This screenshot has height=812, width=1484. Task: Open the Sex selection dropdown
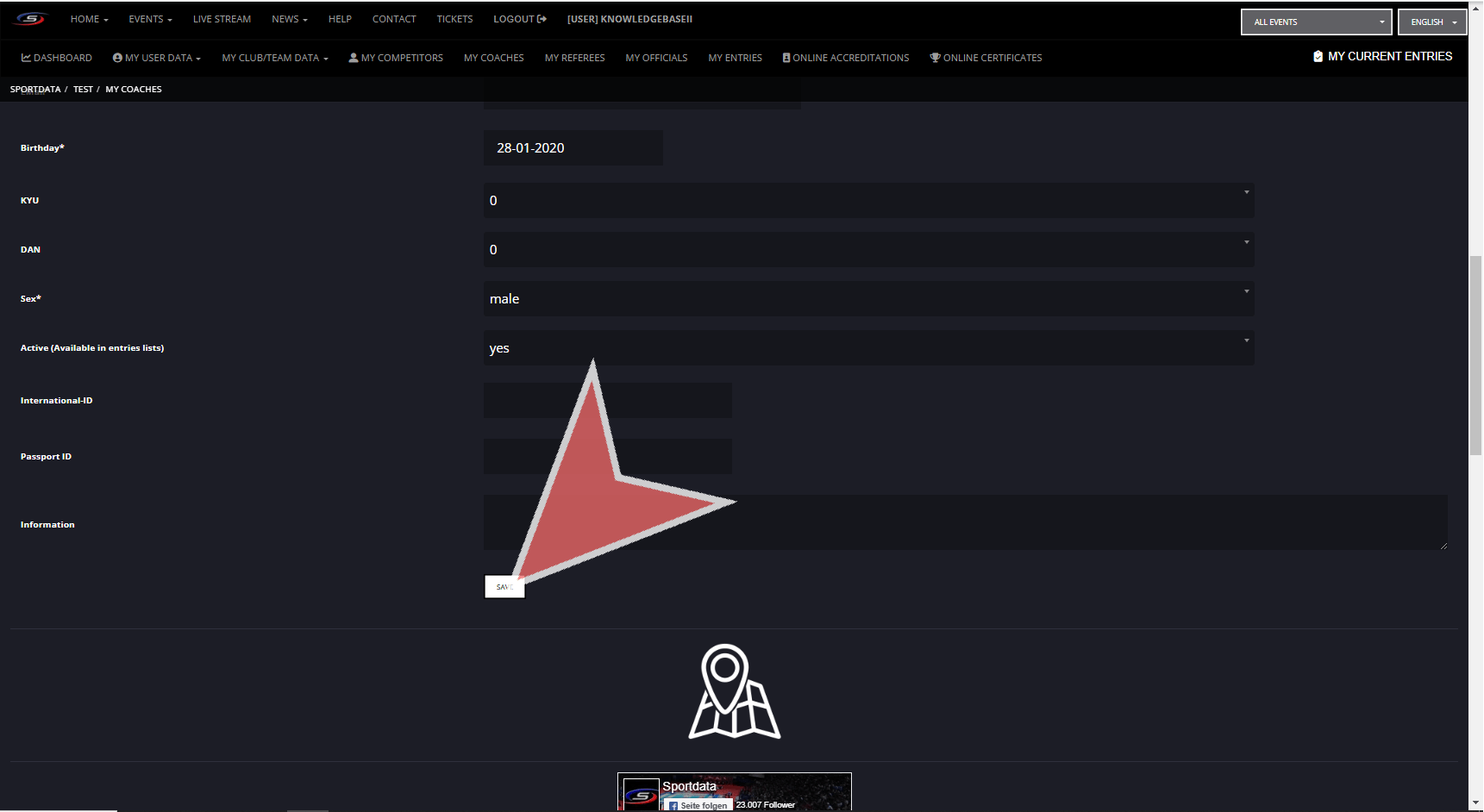tap(868, 298)
